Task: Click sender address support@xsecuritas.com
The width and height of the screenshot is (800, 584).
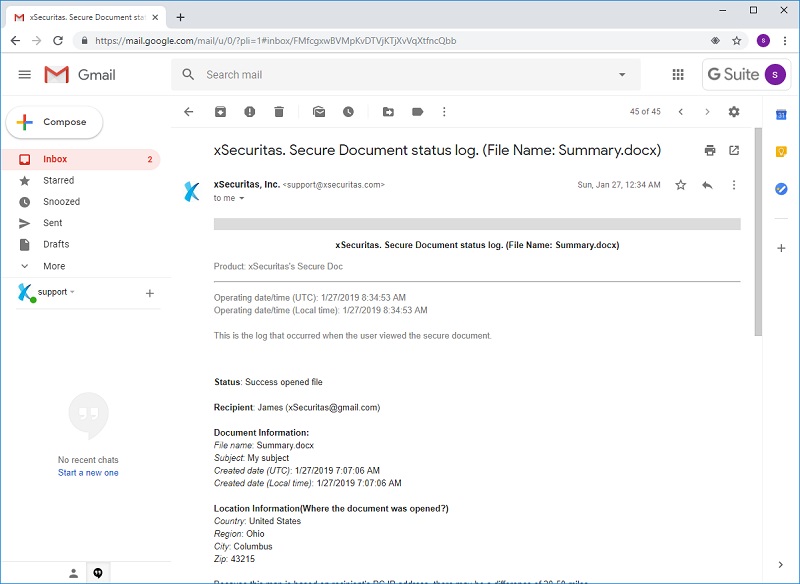Action: (334, 185)
